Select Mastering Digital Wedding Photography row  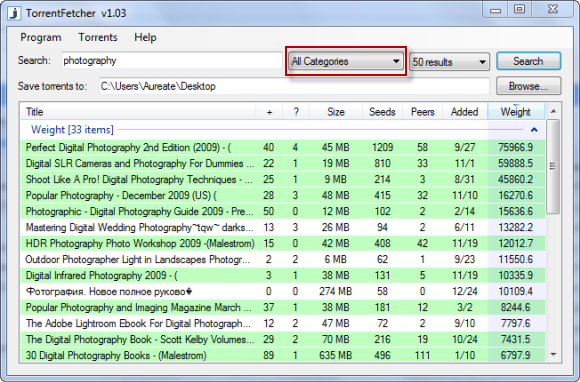coord(283,227)
